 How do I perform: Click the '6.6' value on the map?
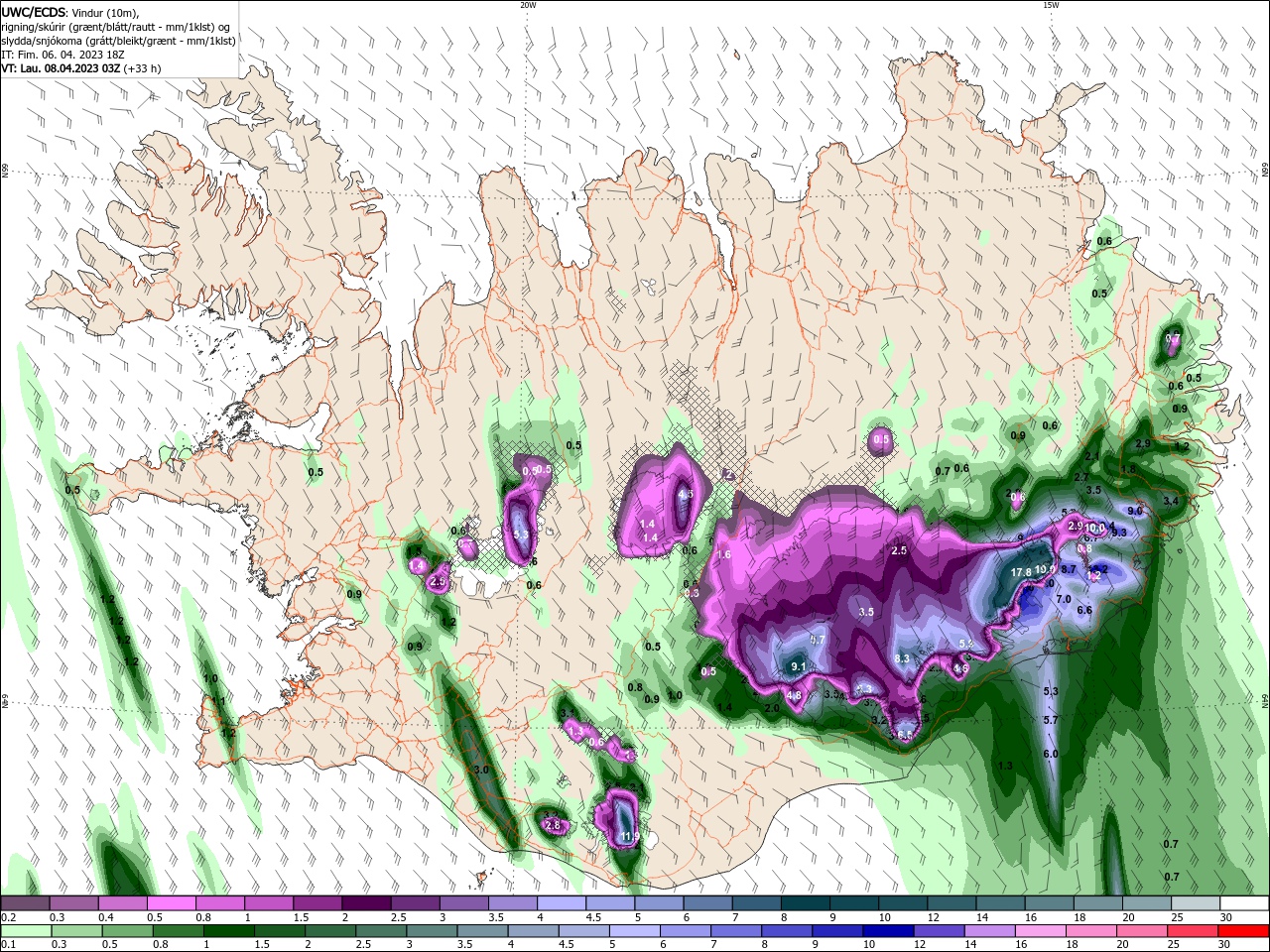click(1084, 611)
